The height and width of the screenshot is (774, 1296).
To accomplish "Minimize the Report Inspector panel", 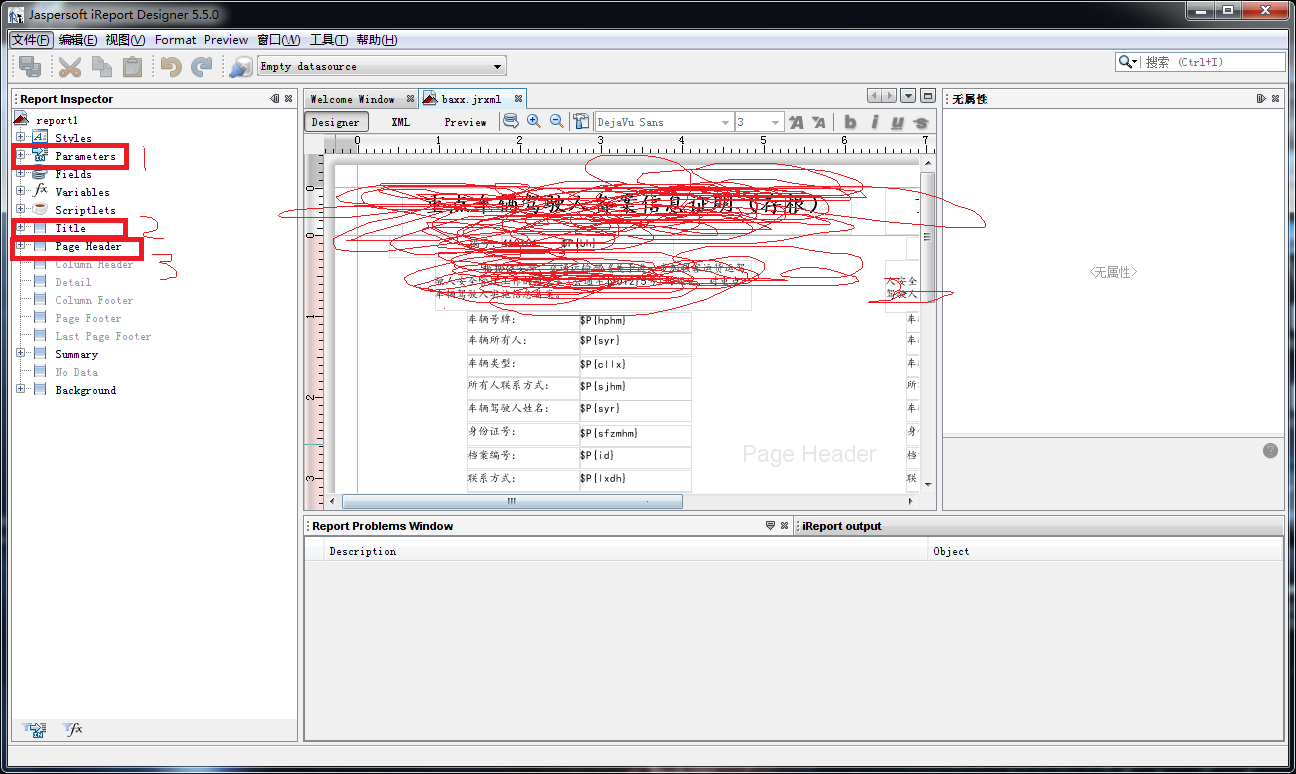I will (x=274, y=99).
